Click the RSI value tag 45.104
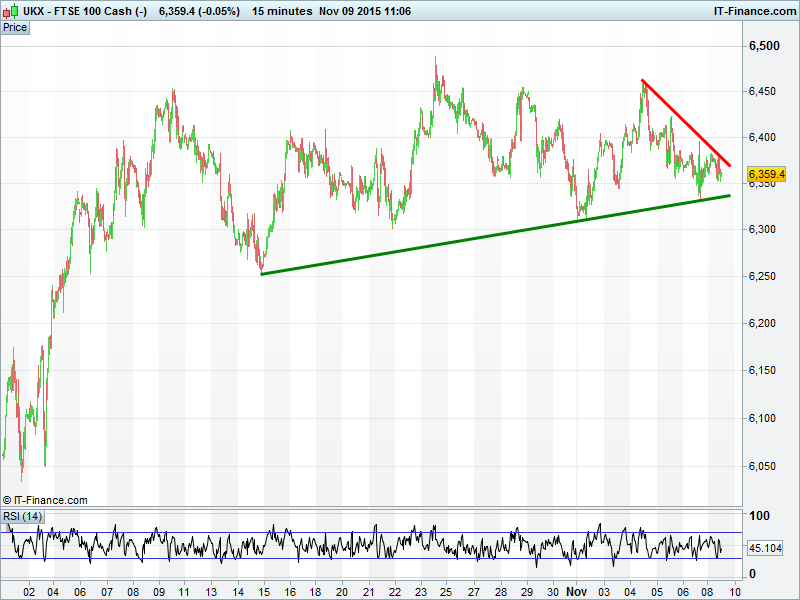The width and height of the screenshot is (800, 600). tap(766, 548)
